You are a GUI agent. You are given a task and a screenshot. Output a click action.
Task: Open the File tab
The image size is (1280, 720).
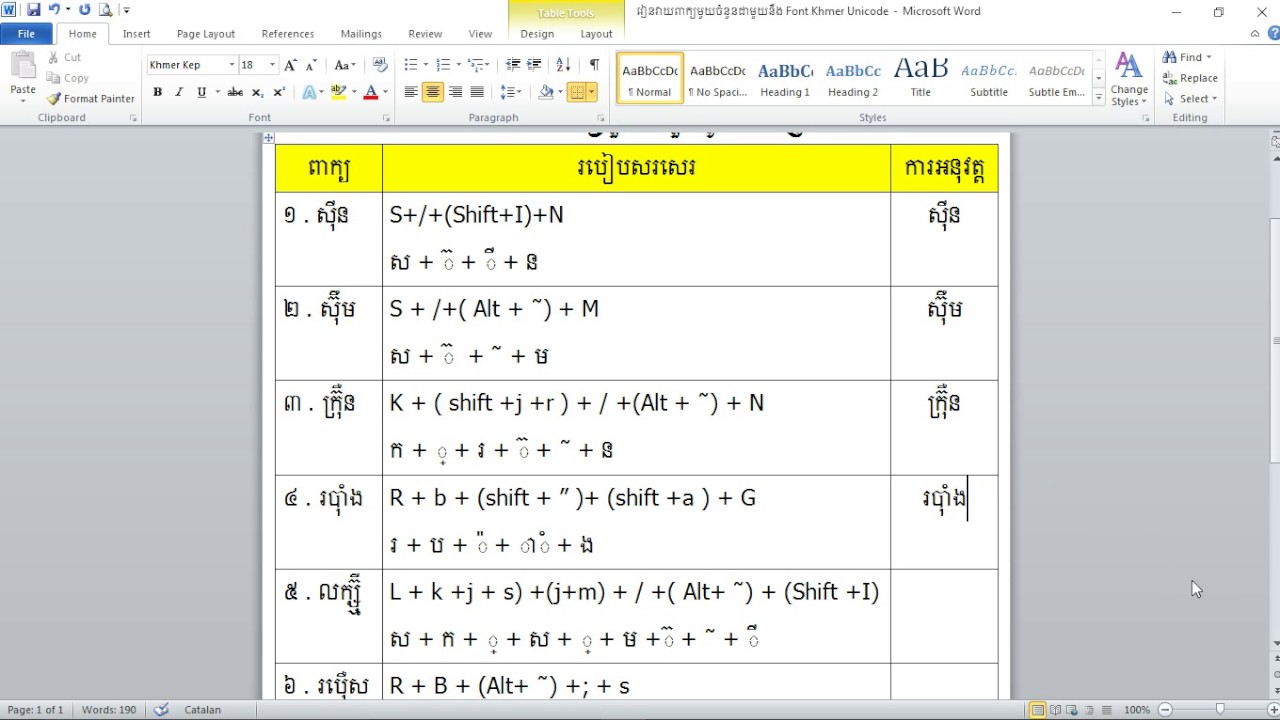26,34
